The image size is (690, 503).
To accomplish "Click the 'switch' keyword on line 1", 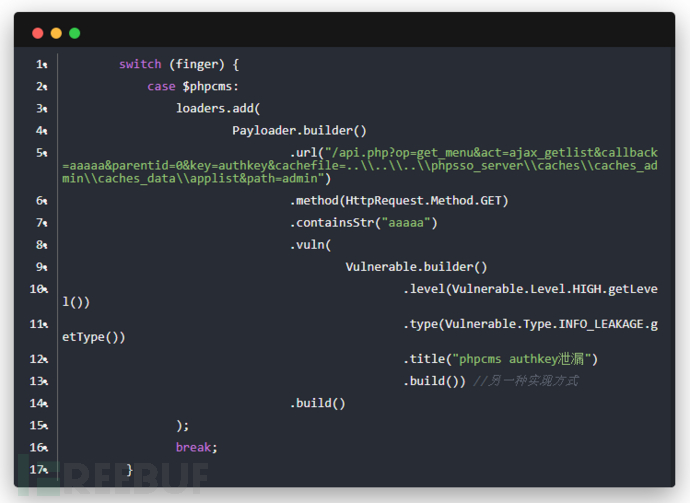I will 140,64.
